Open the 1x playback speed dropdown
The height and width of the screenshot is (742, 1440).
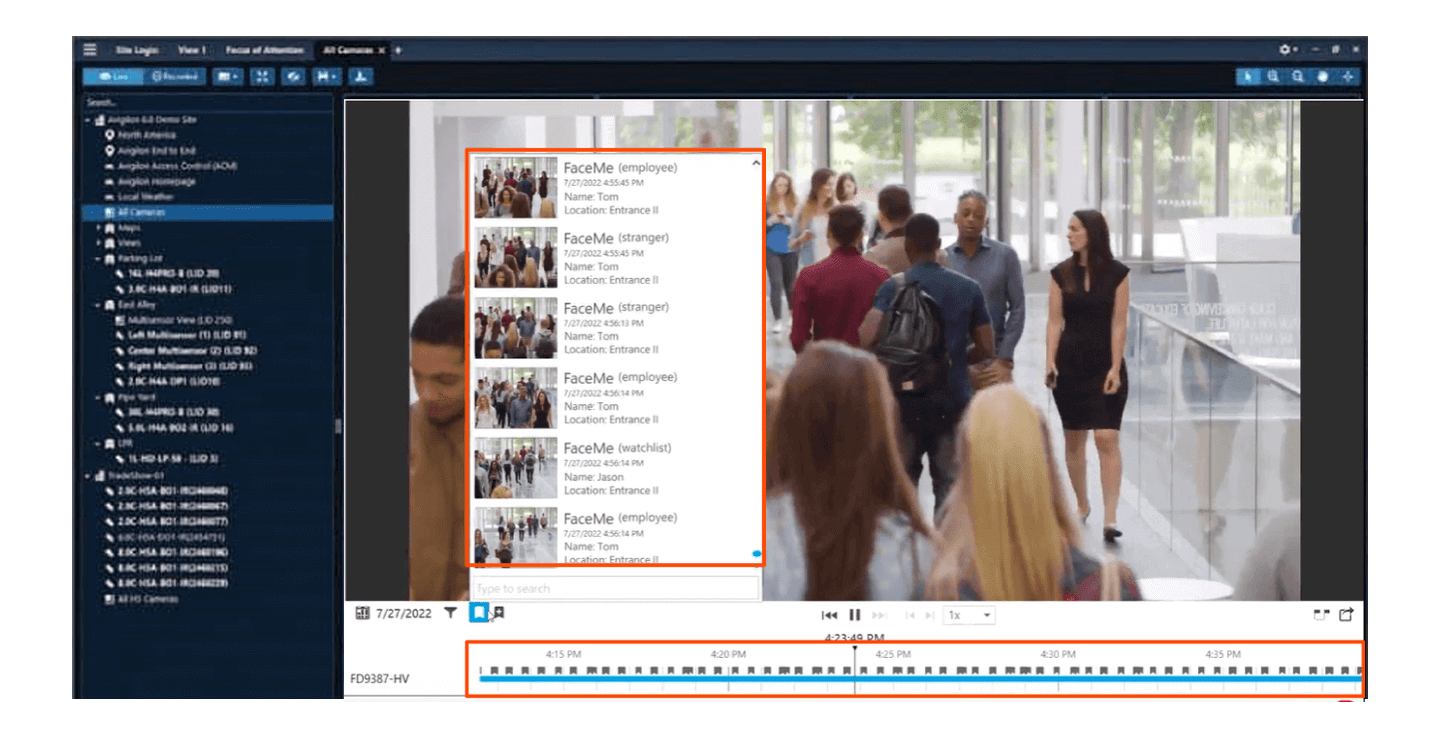tap(969, 615)
